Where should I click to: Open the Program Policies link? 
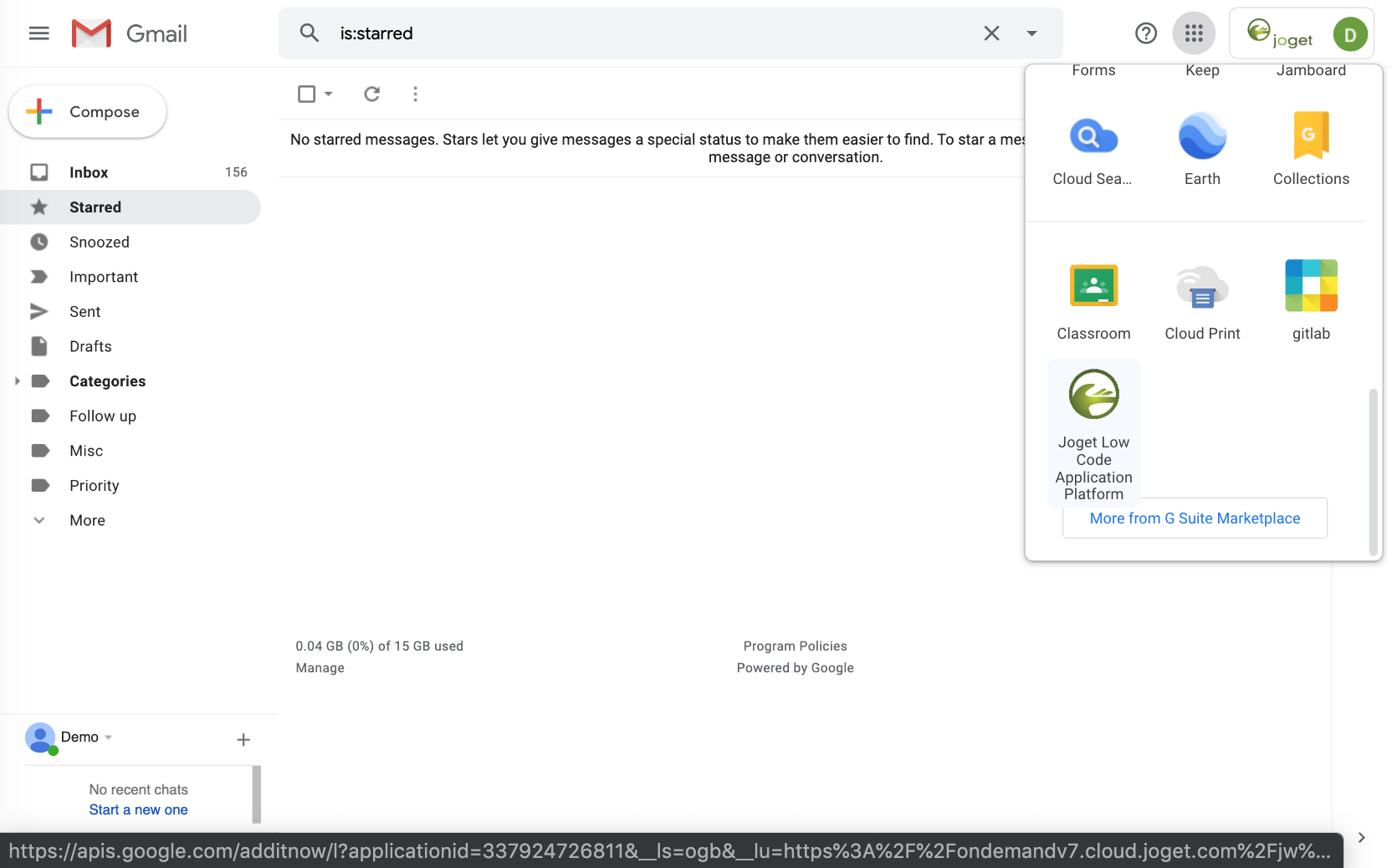click(x=795, y=646)
